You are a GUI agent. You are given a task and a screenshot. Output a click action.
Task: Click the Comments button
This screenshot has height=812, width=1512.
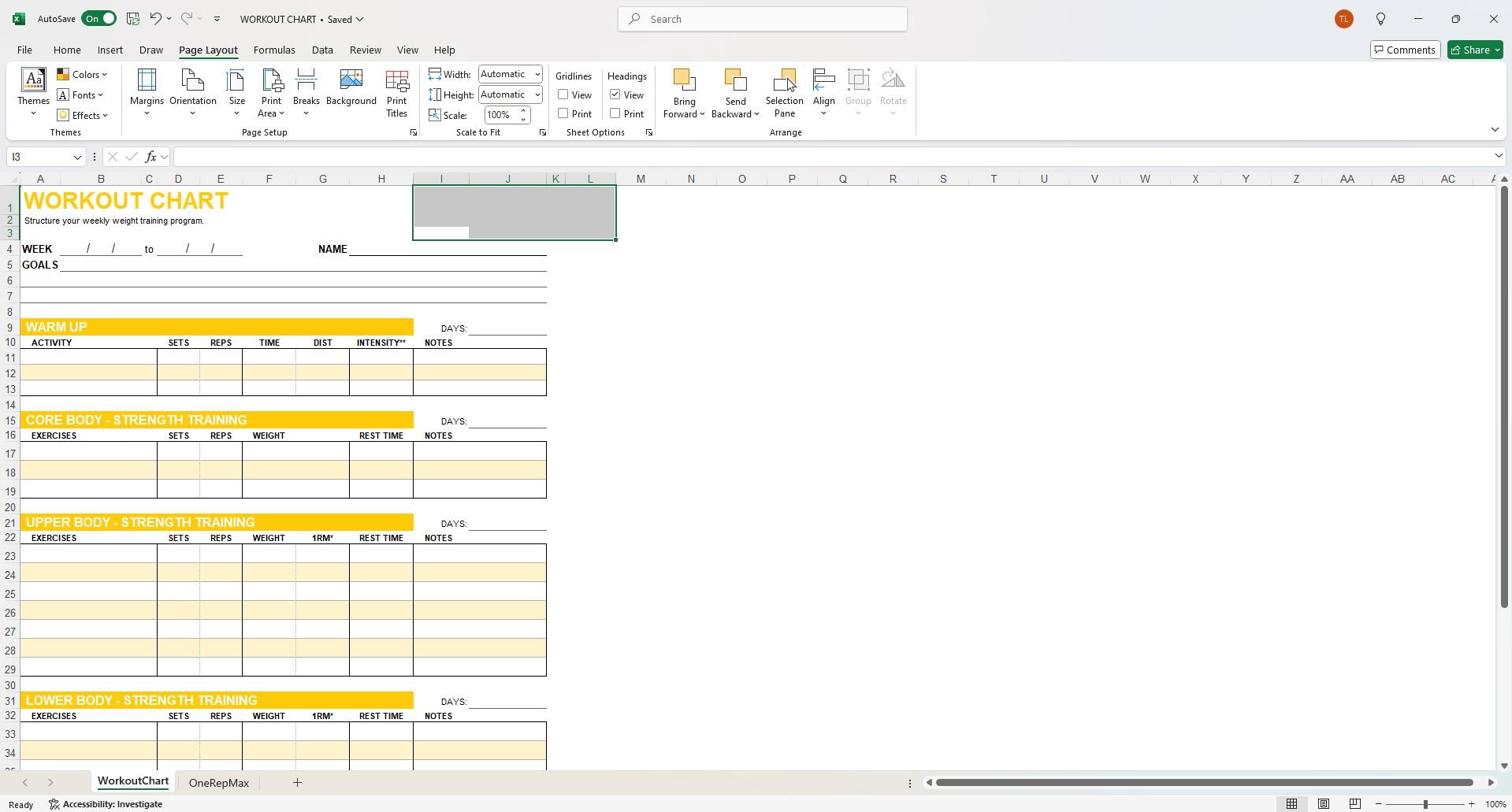click(1405, 50)
